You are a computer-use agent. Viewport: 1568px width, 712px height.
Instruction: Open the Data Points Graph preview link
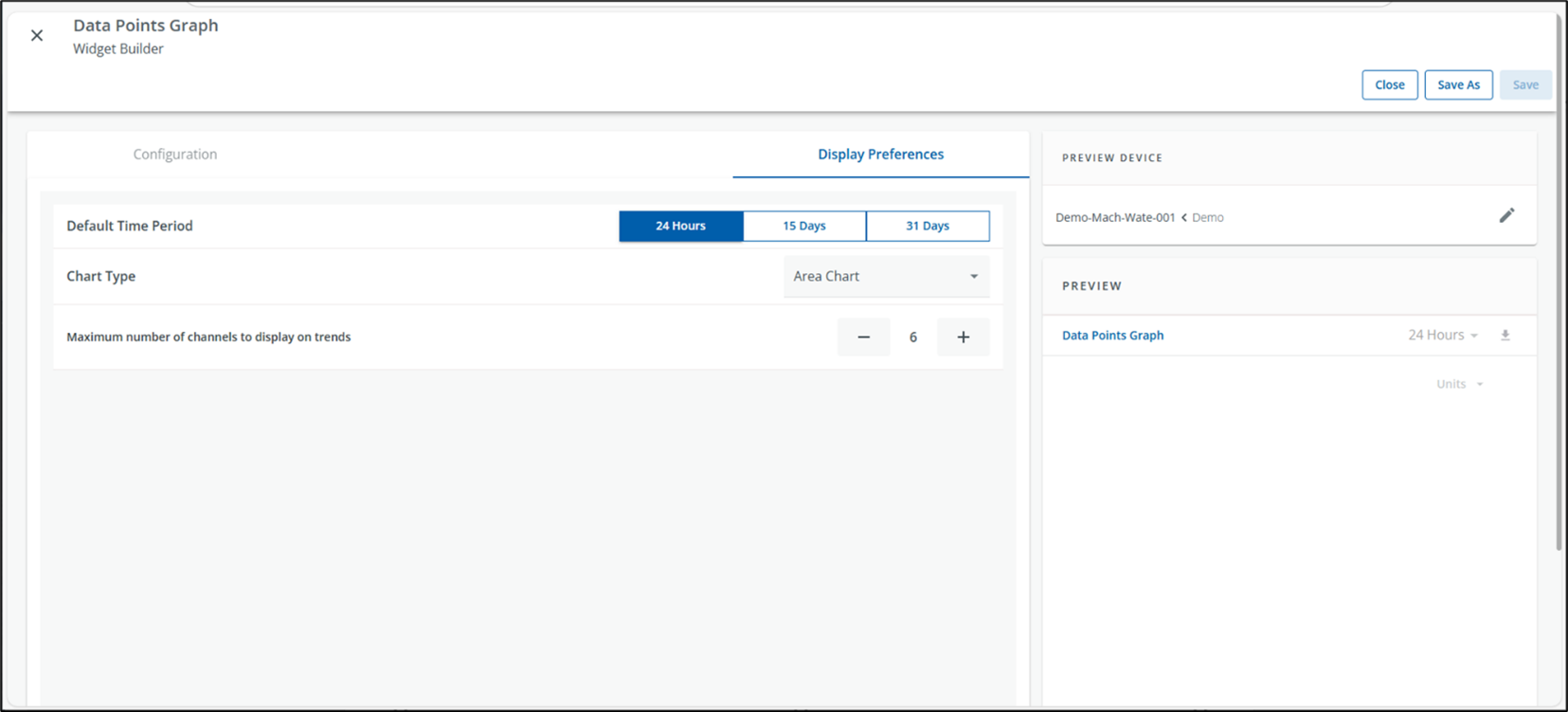click(x=1112, y=335)
